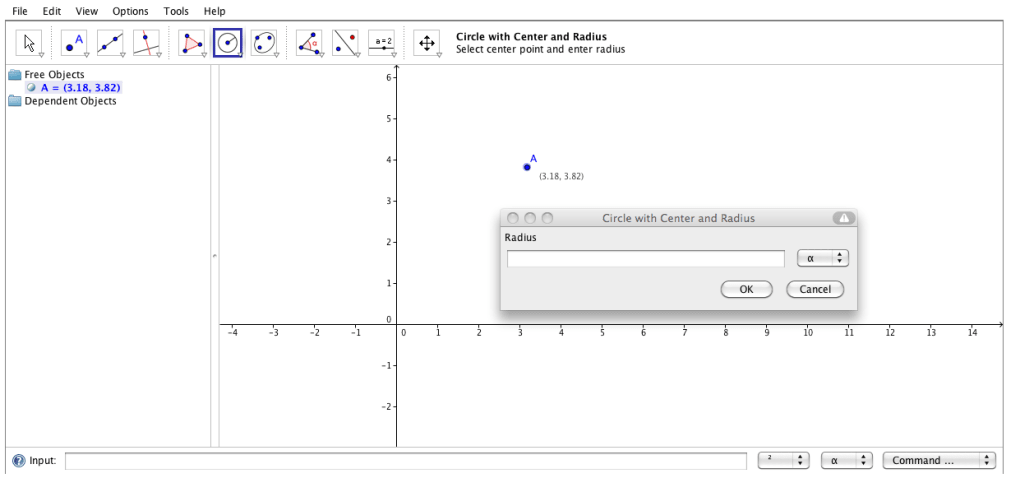Open the Tools menu

[x=176, y=11]
